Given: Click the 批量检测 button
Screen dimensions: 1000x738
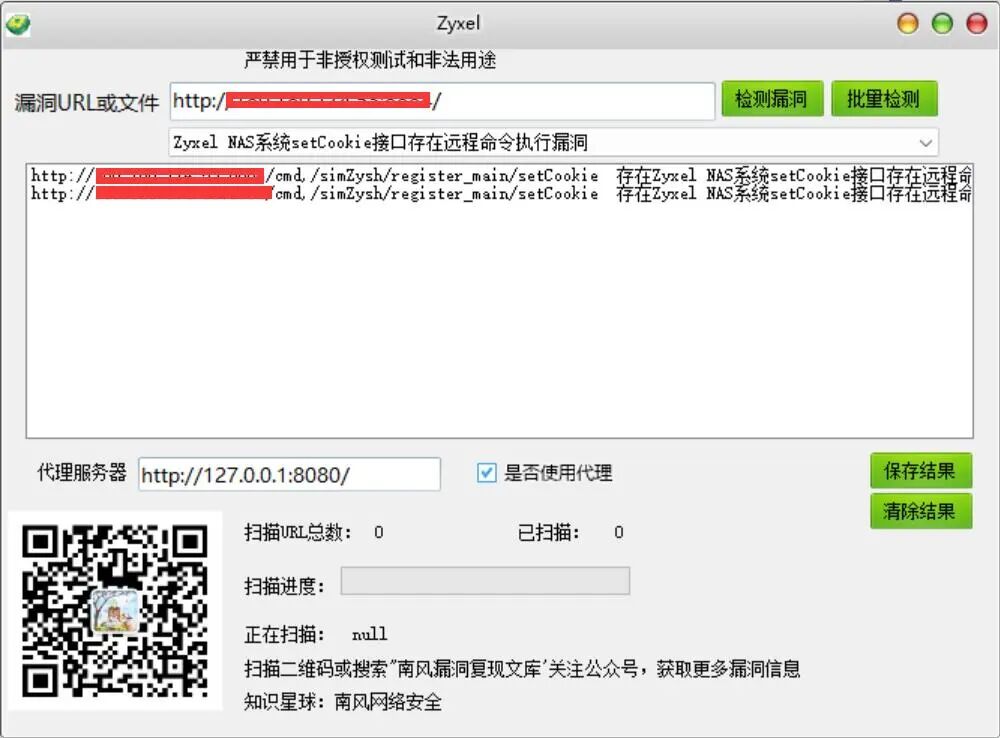Looking at the screenshot, I should (884, 99).
